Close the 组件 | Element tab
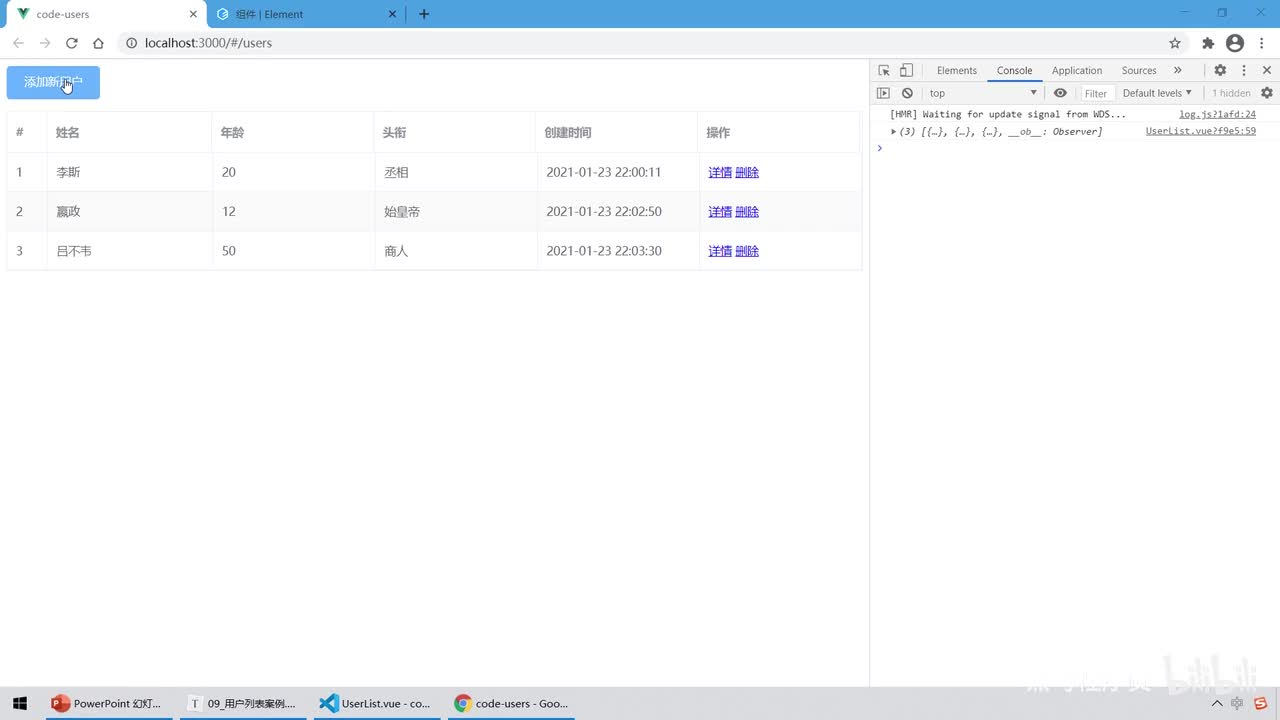Viewport: 1280px width, 720px height. click(393, 14)
